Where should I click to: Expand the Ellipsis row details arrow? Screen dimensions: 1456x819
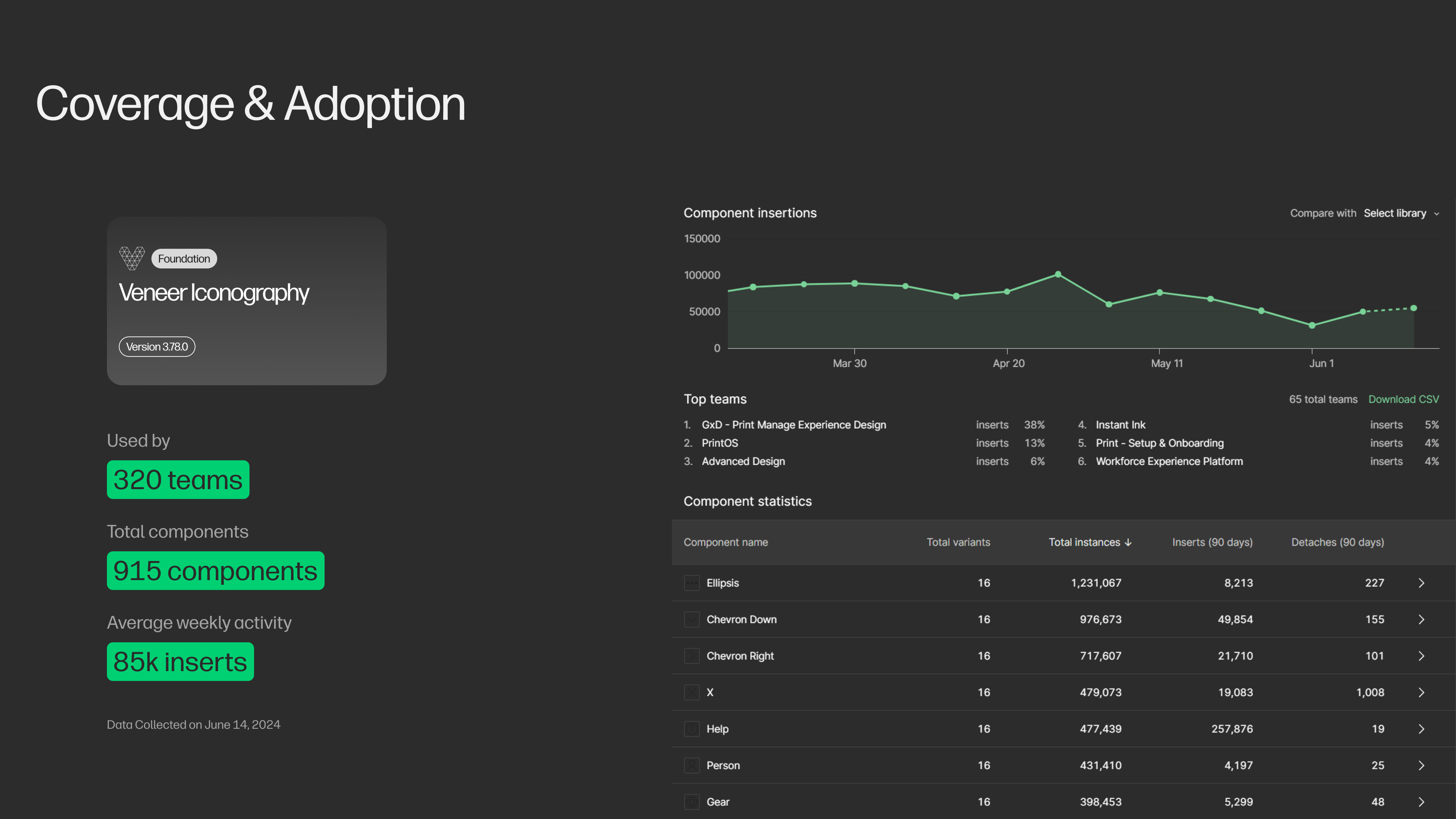[1421, 583]
